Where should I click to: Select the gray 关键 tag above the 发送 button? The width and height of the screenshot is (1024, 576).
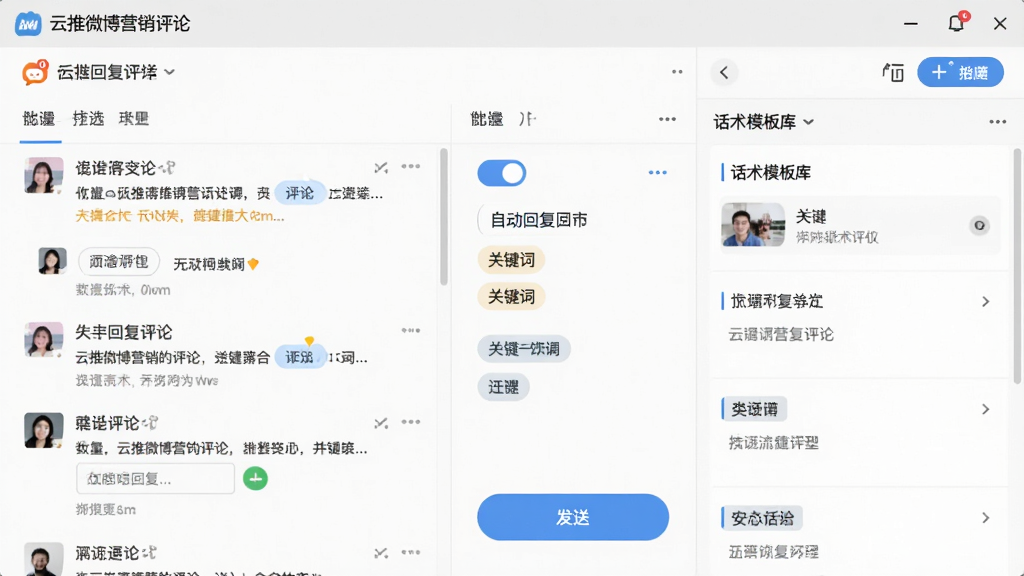coord(524,349)
